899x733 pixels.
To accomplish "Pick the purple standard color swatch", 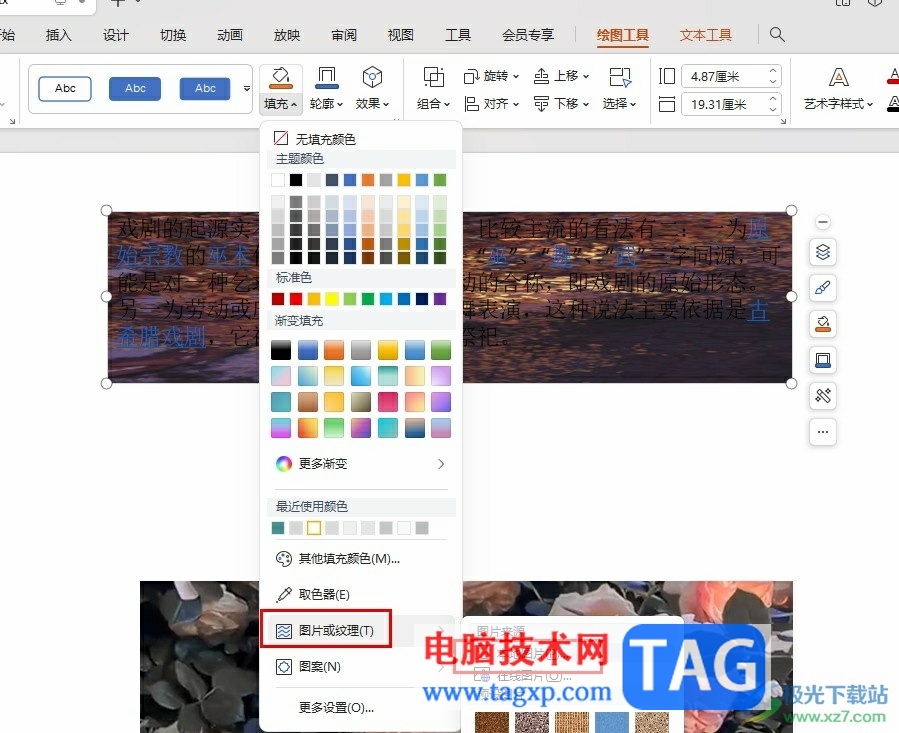I will click(x=440, y=299).
